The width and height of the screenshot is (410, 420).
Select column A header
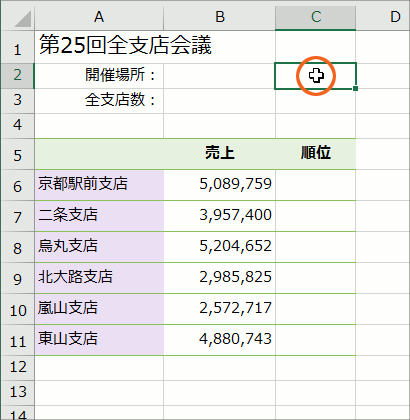[99, 16]
